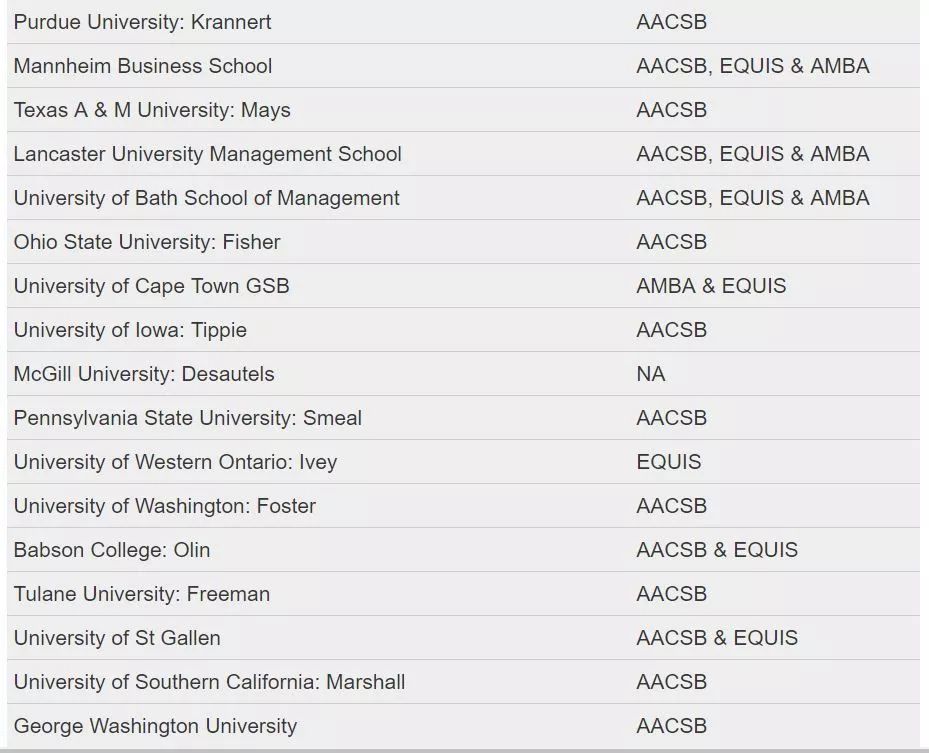Click the NA accreditation cell

650,374
